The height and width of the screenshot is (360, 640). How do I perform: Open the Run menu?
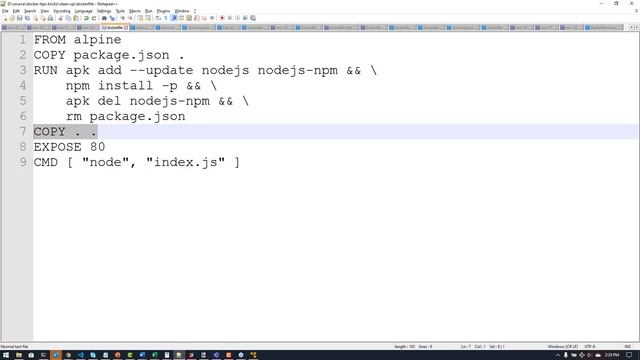coord(149,11)
